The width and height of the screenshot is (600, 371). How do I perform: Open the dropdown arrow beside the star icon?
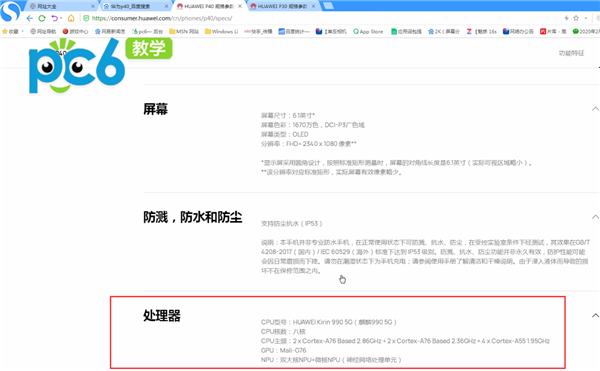(x=585, y=18)
